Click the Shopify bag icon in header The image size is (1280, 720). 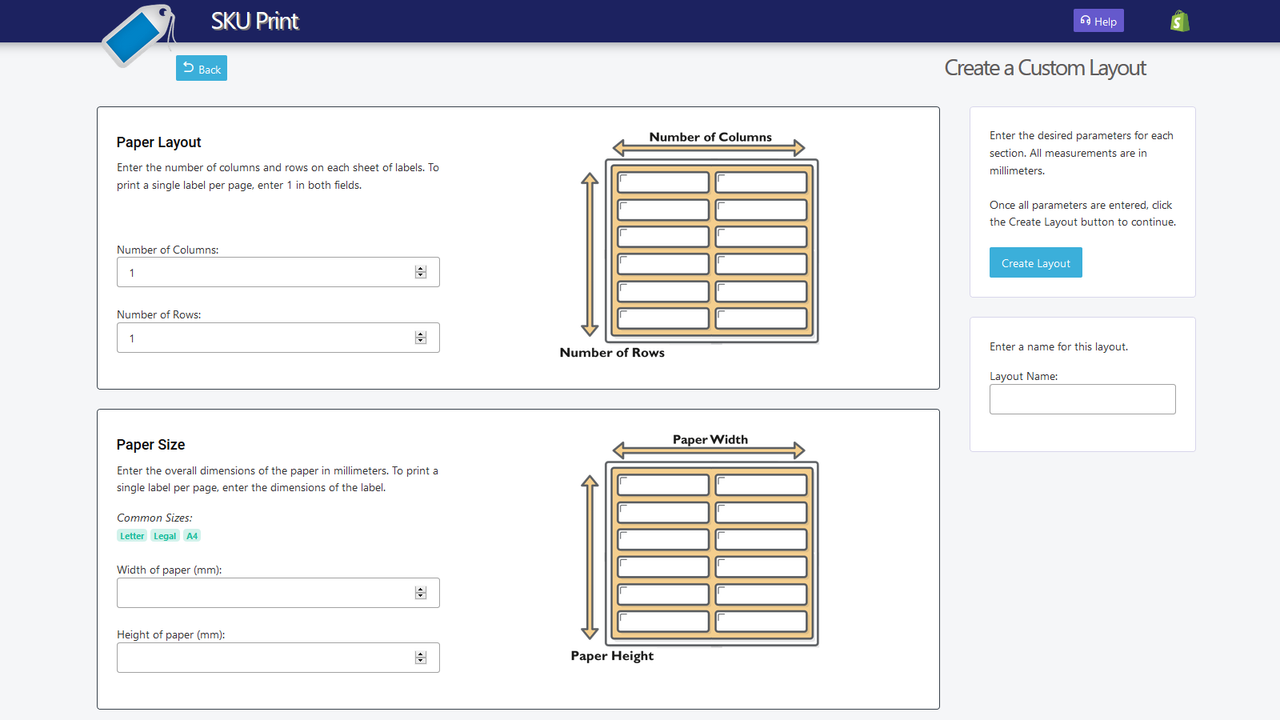pyautogui.click(x=1178, y=20)
